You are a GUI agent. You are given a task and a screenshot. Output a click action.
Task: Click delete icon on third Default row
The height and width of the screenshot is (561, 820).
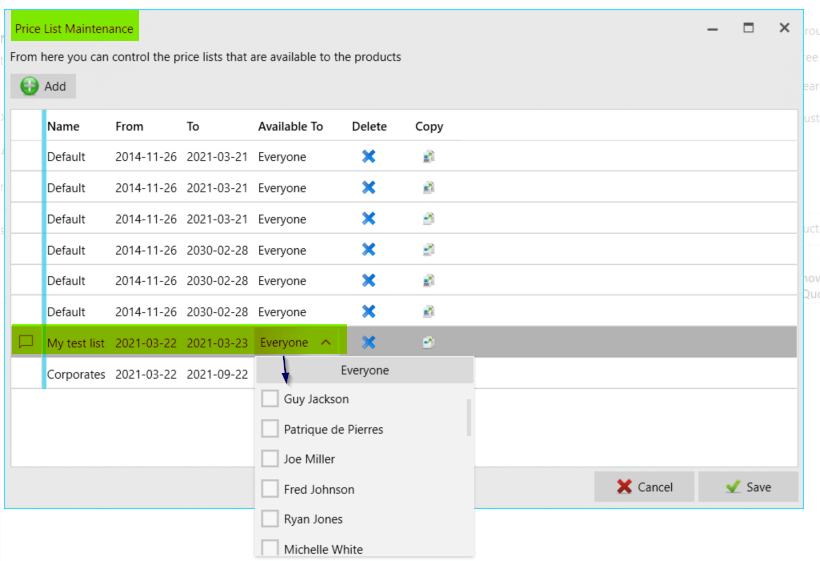click(x=368, y=219)
